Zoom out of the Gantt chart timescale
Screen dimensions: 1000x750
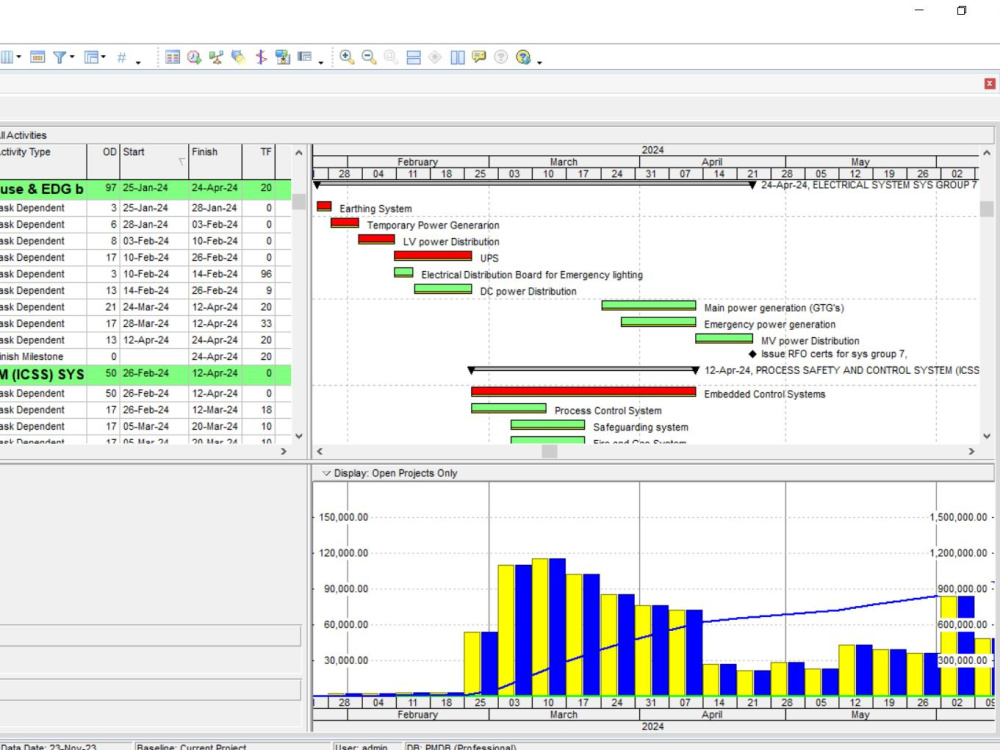(x=367, y=57)
